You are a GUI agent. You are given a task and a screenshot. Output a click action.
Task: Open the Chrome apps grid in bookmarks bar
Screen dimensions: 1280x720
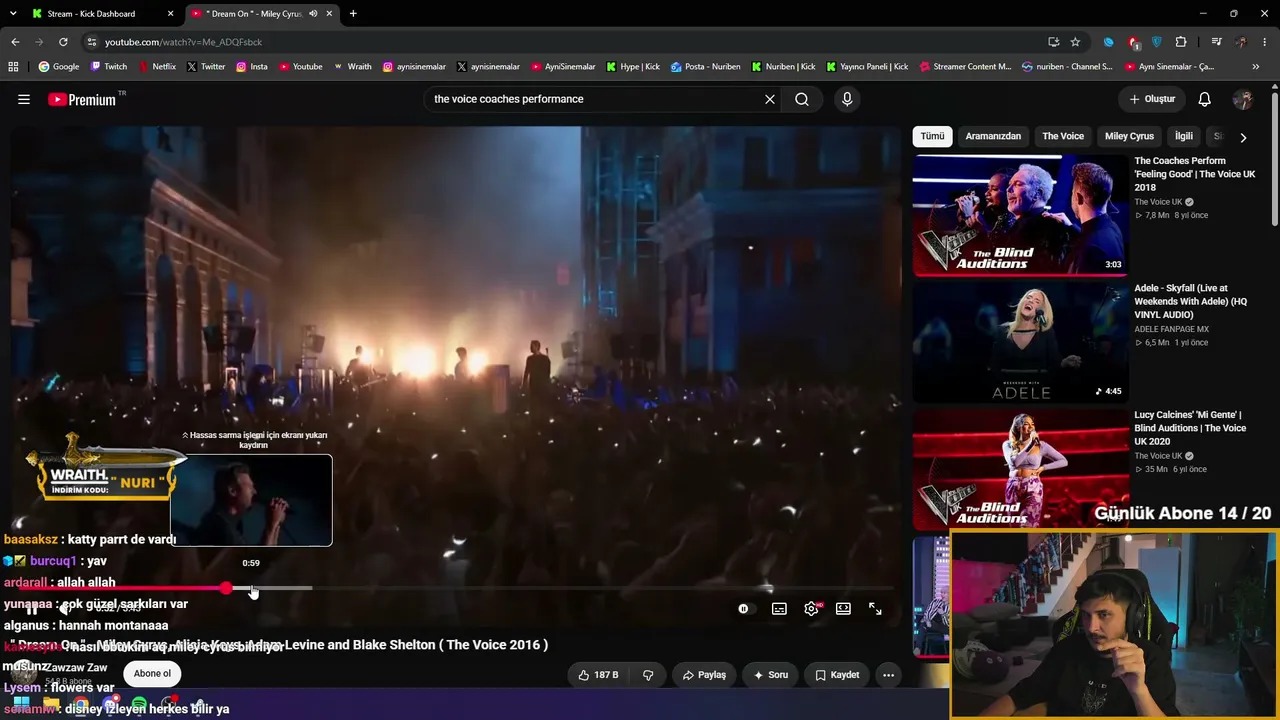13,67
